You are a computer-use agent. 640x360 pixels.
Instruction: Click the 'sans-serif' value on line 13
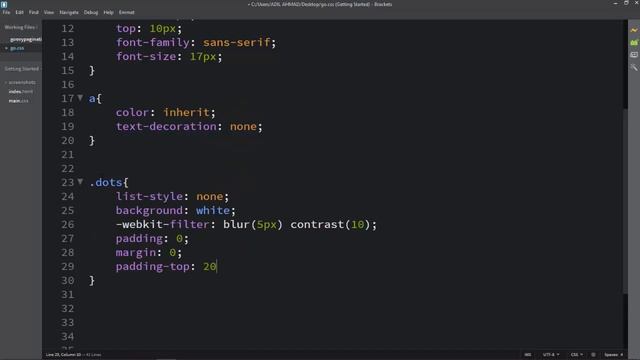tap(237, 42)
